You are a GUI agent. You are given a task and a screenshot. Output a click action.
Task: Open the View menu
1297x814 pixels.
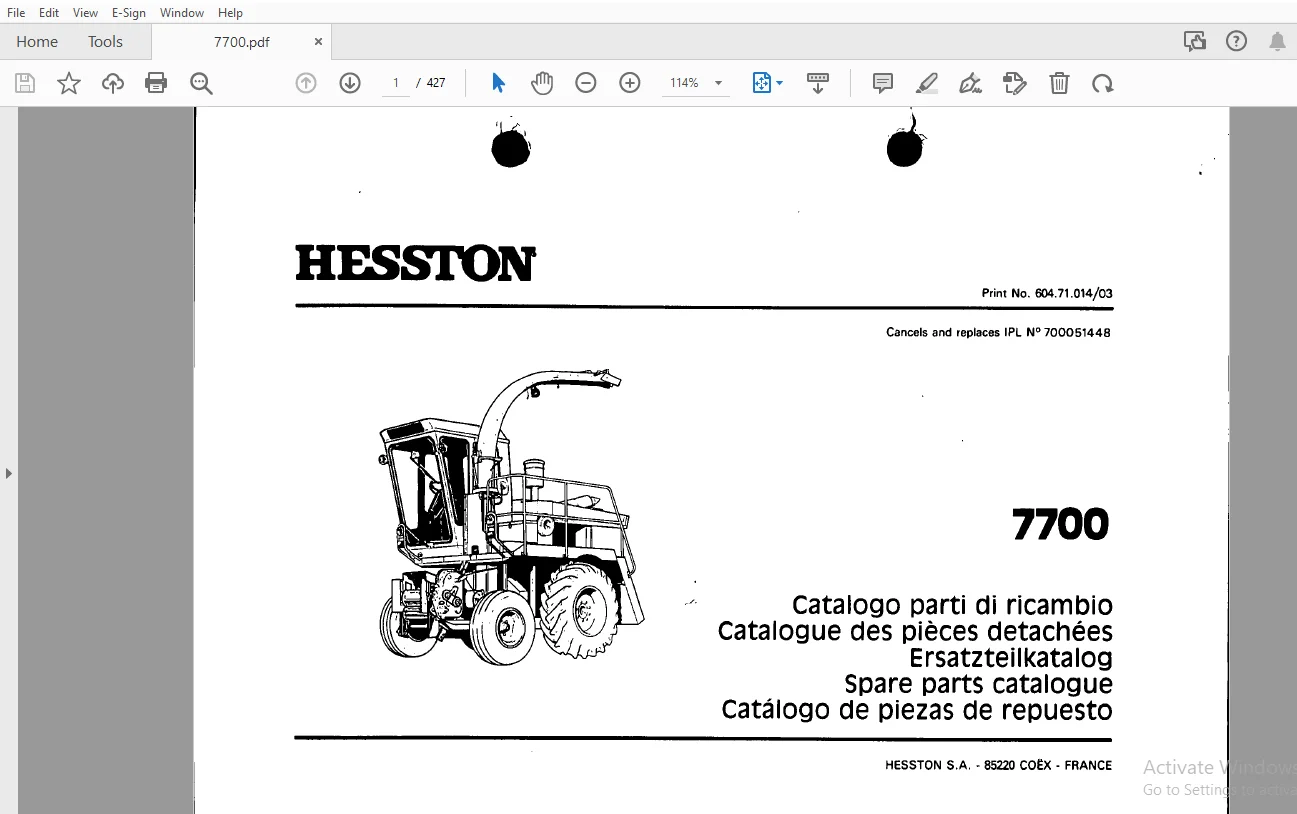click(86, 13)
